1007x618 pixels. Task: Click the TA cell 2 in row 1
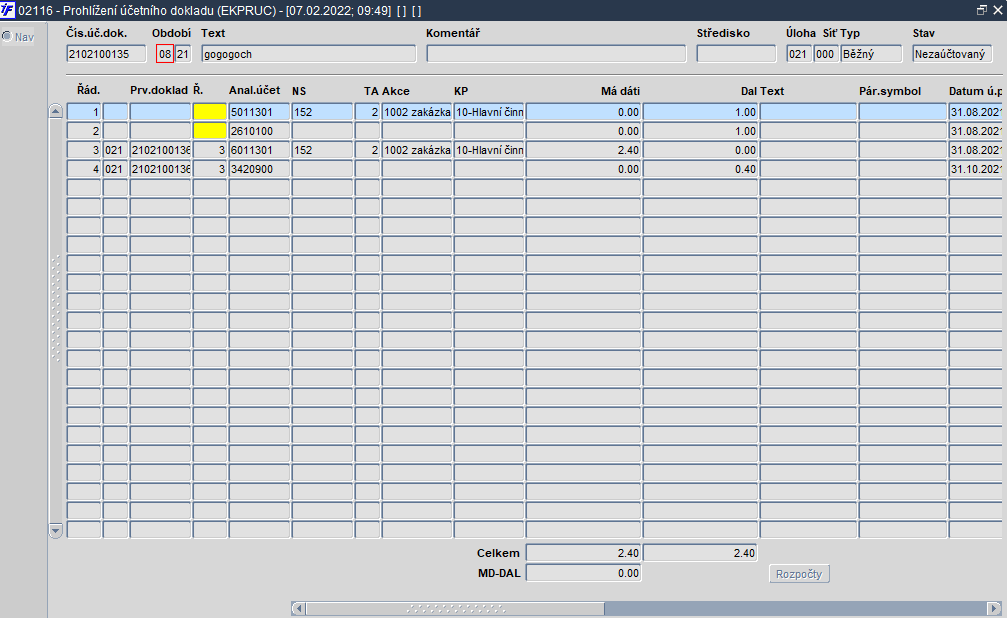tap(367, 112)
